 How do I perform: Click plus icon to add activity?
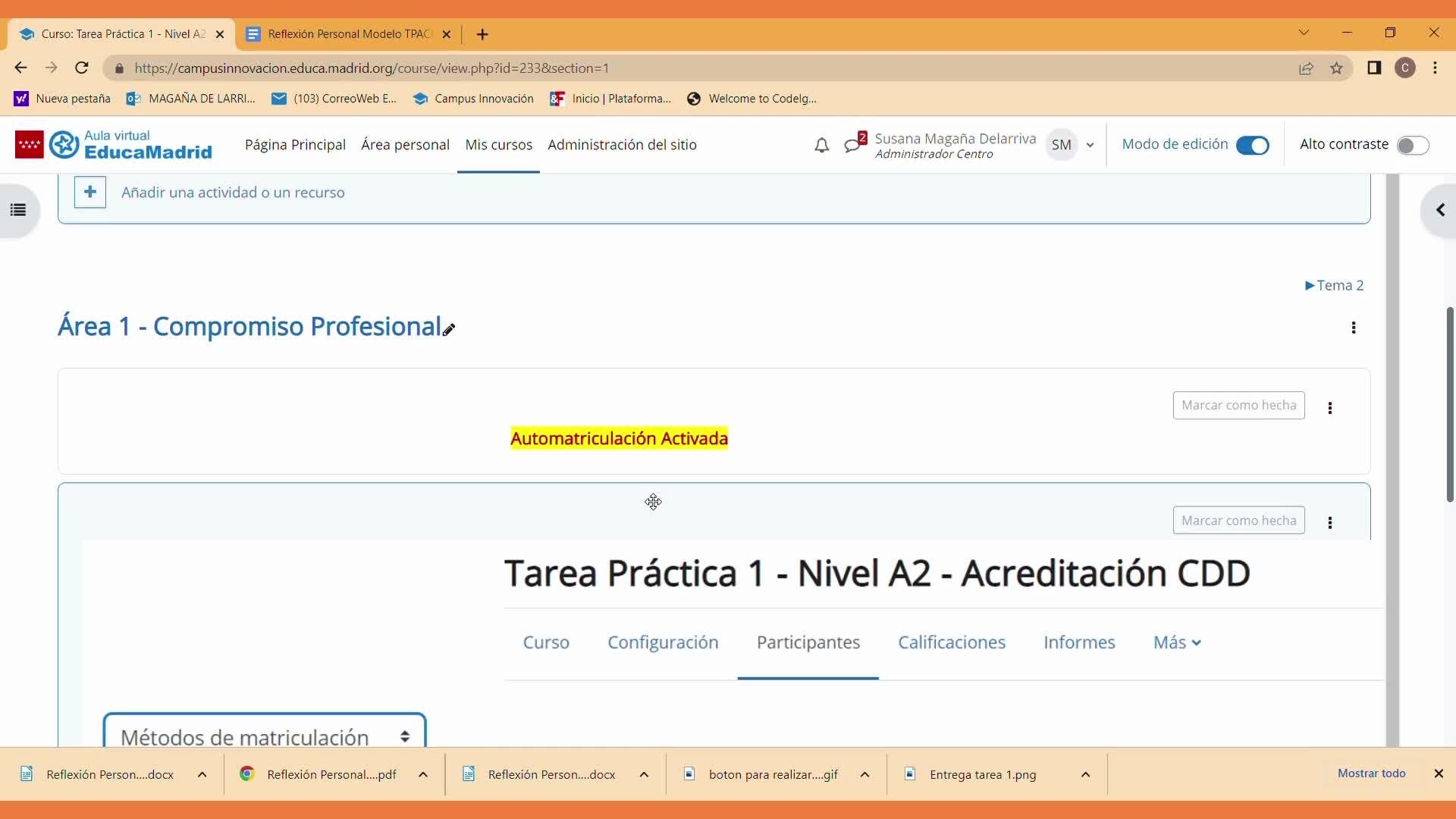(x=89, y=192)
